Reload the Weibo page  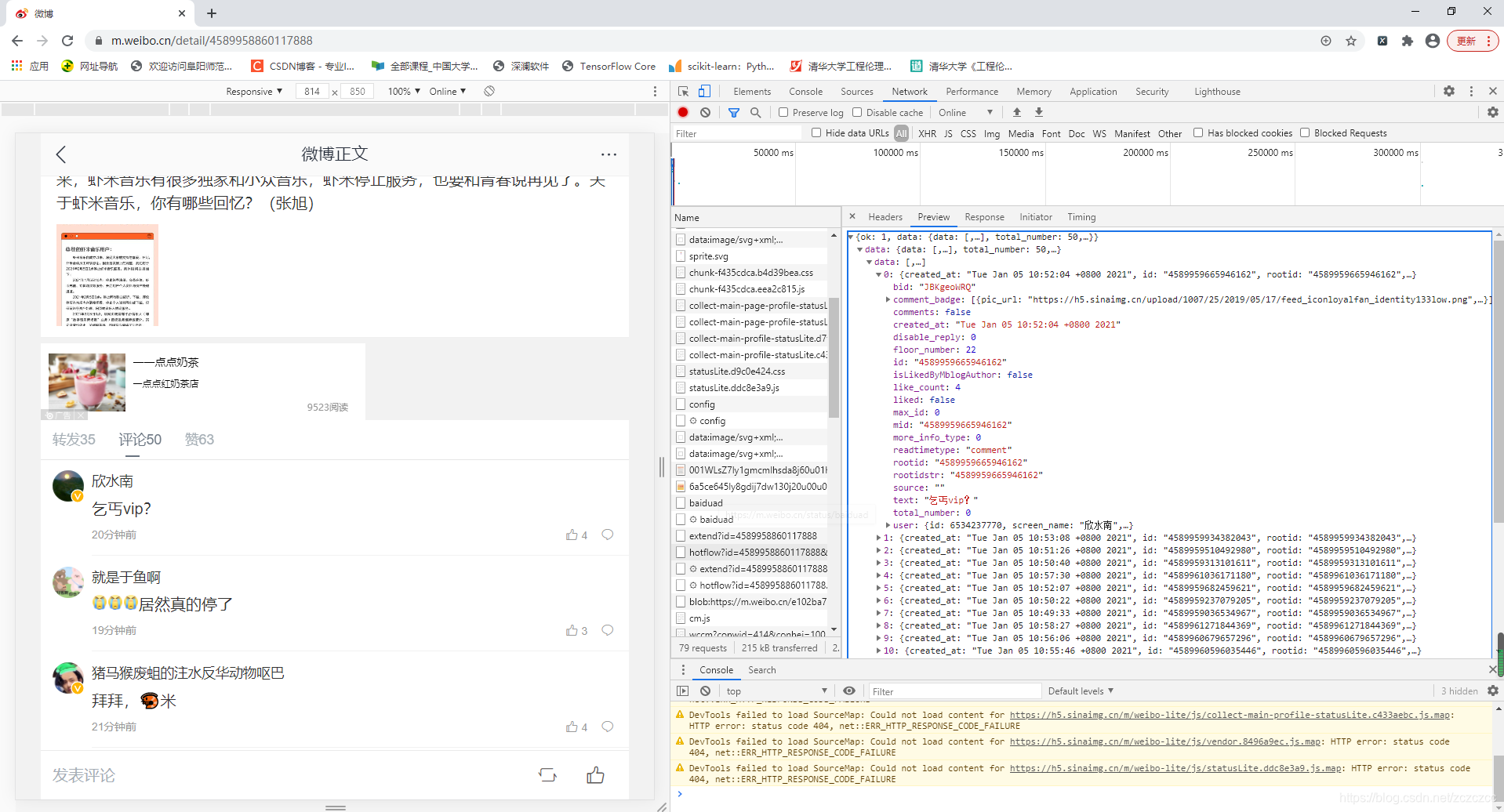[67, 41]
